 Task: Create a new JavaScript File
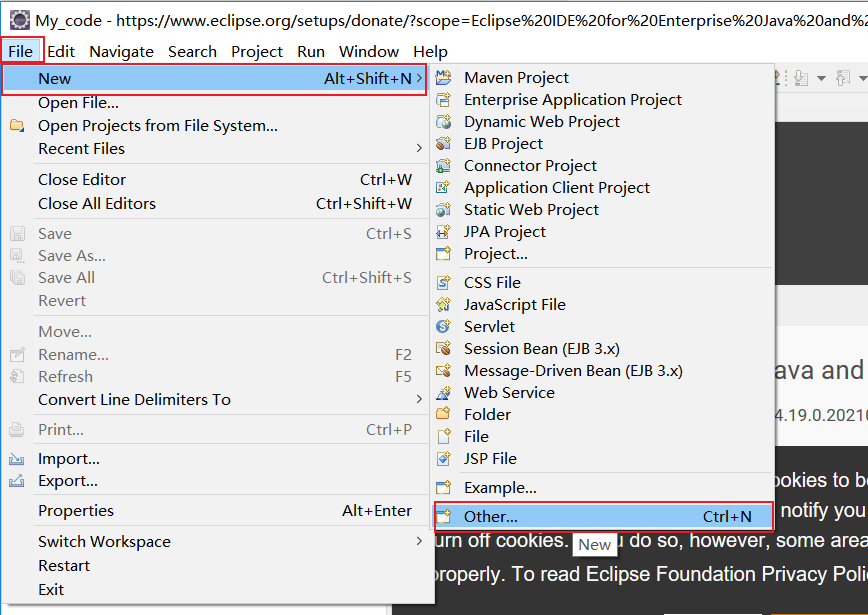[x=515, y=304]
